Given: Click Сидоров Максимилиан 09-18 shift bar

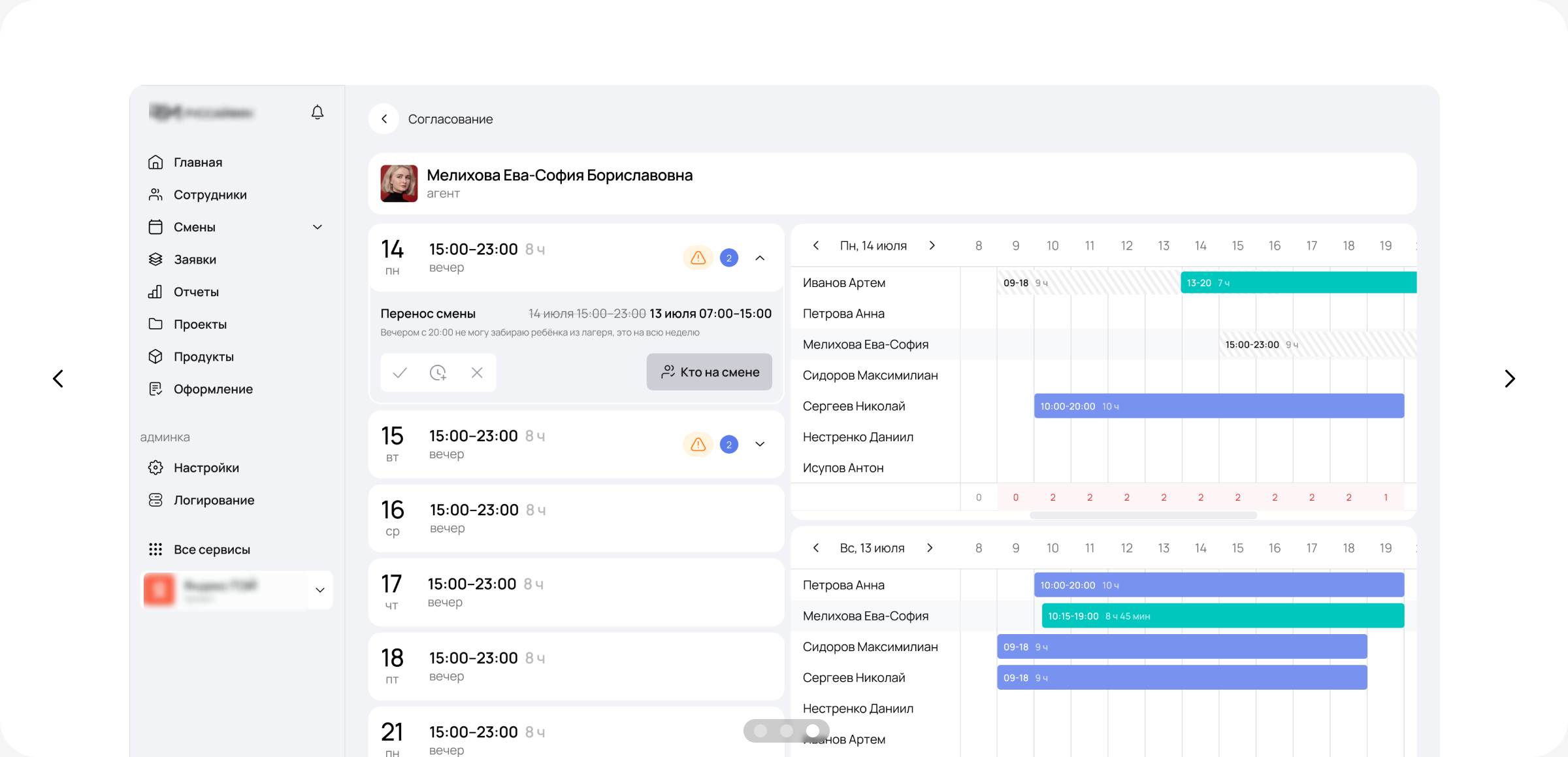Looking at the screenshot, I should (x=1182, y=647).
